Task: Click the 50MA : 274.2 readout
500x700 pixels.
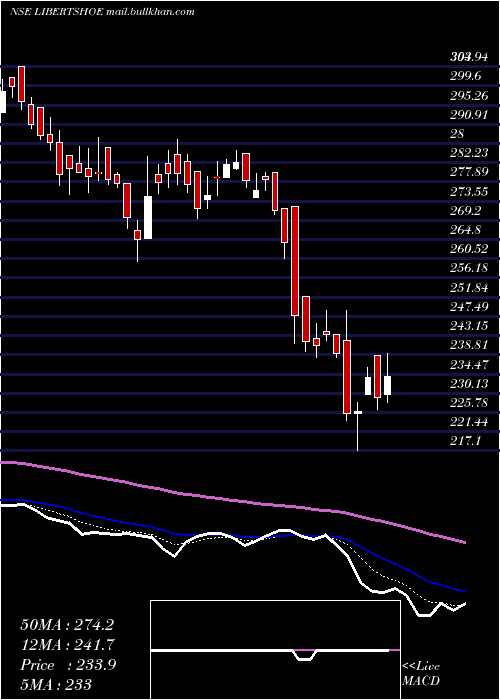Action: 67,624
